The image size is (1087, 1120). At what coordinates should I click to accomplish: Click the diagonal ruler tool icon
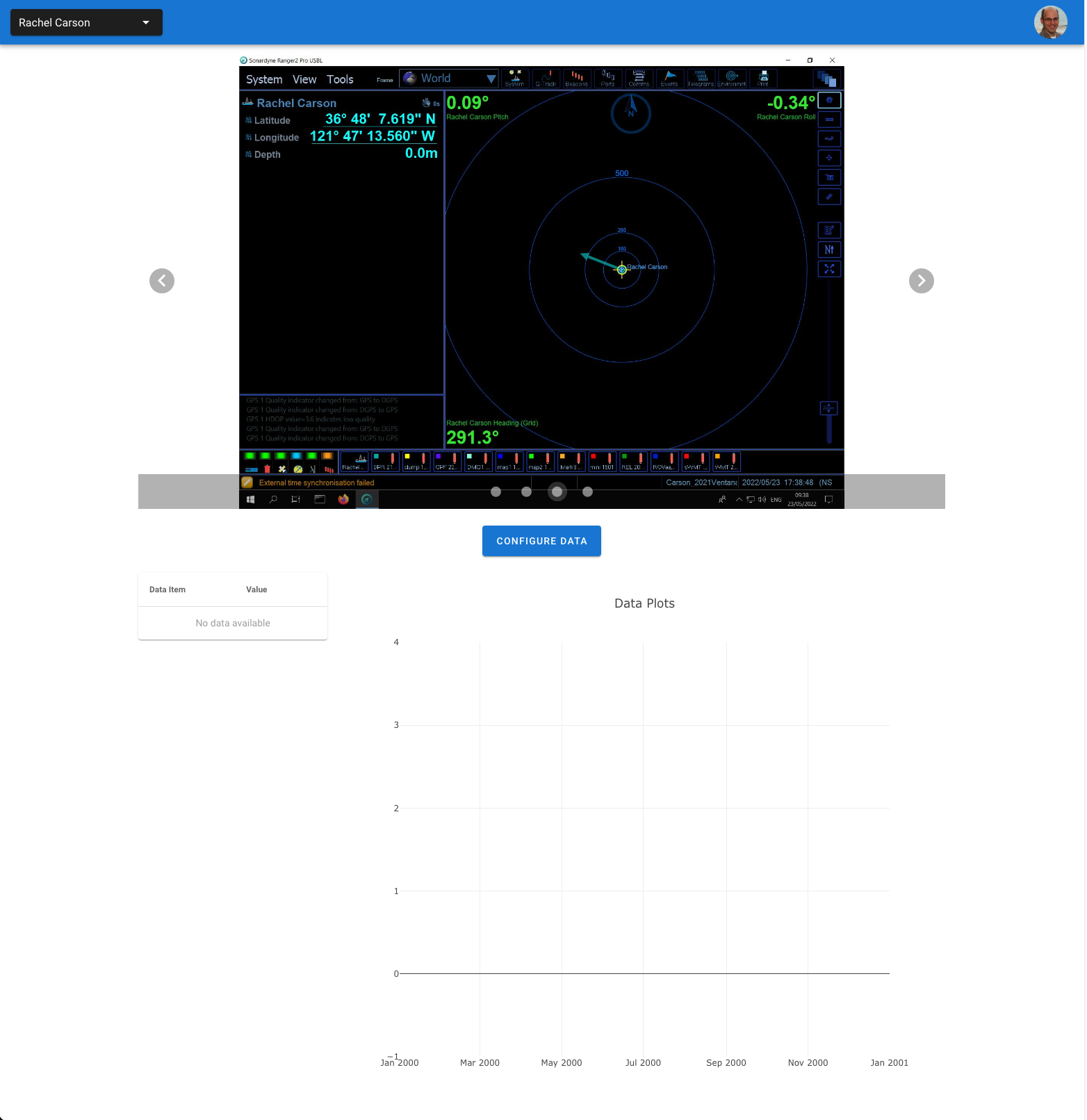tap(829, 197)
